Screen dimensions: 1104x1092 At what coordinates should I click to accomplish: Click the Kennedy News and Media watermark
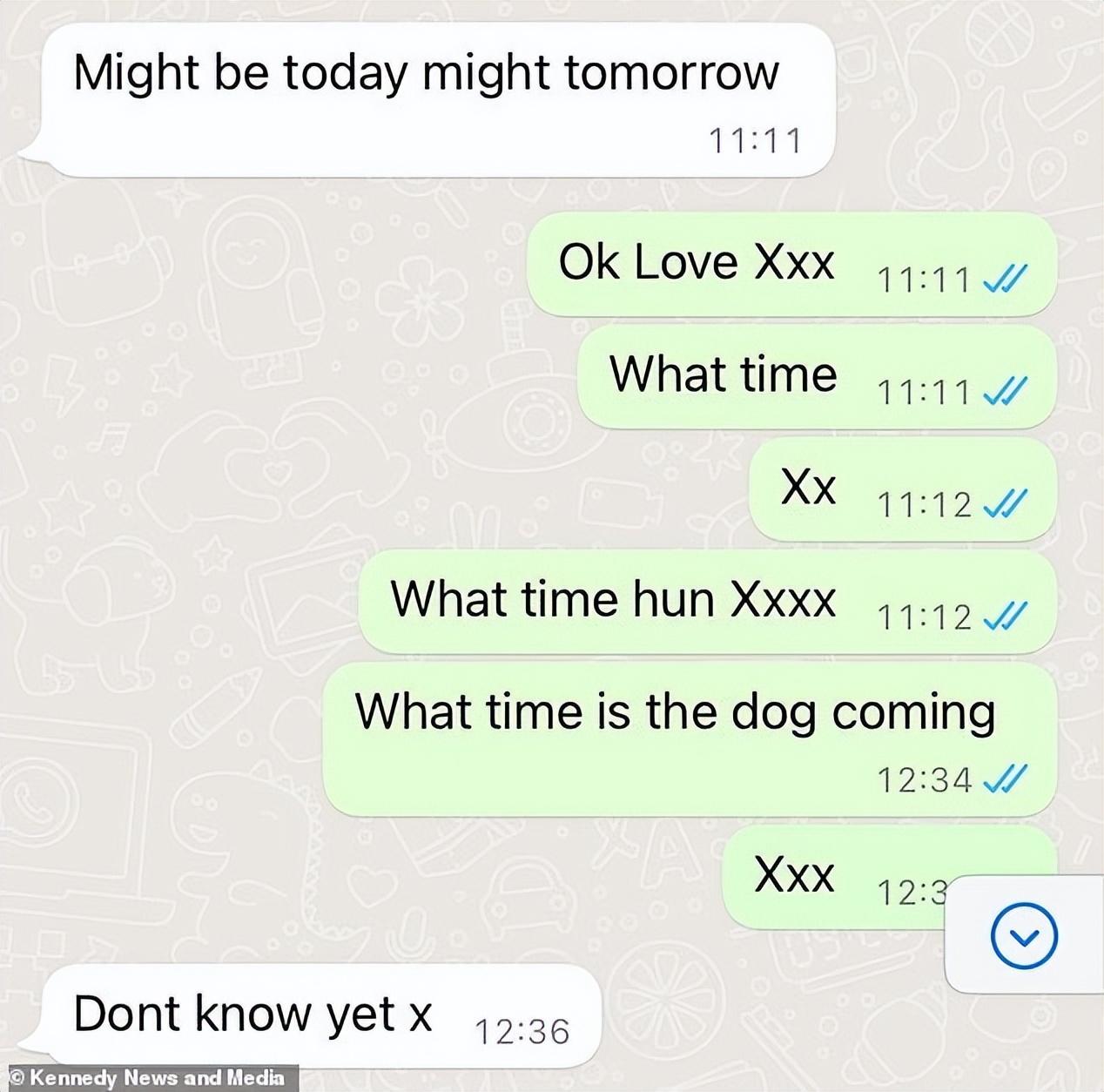pyautogui.click(x=149, y=1078)
